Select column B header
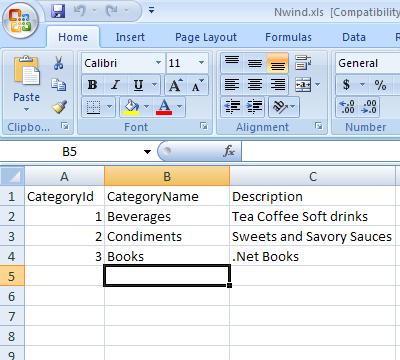This screenshot has height=360, width=400. click(x=167, y=176)
